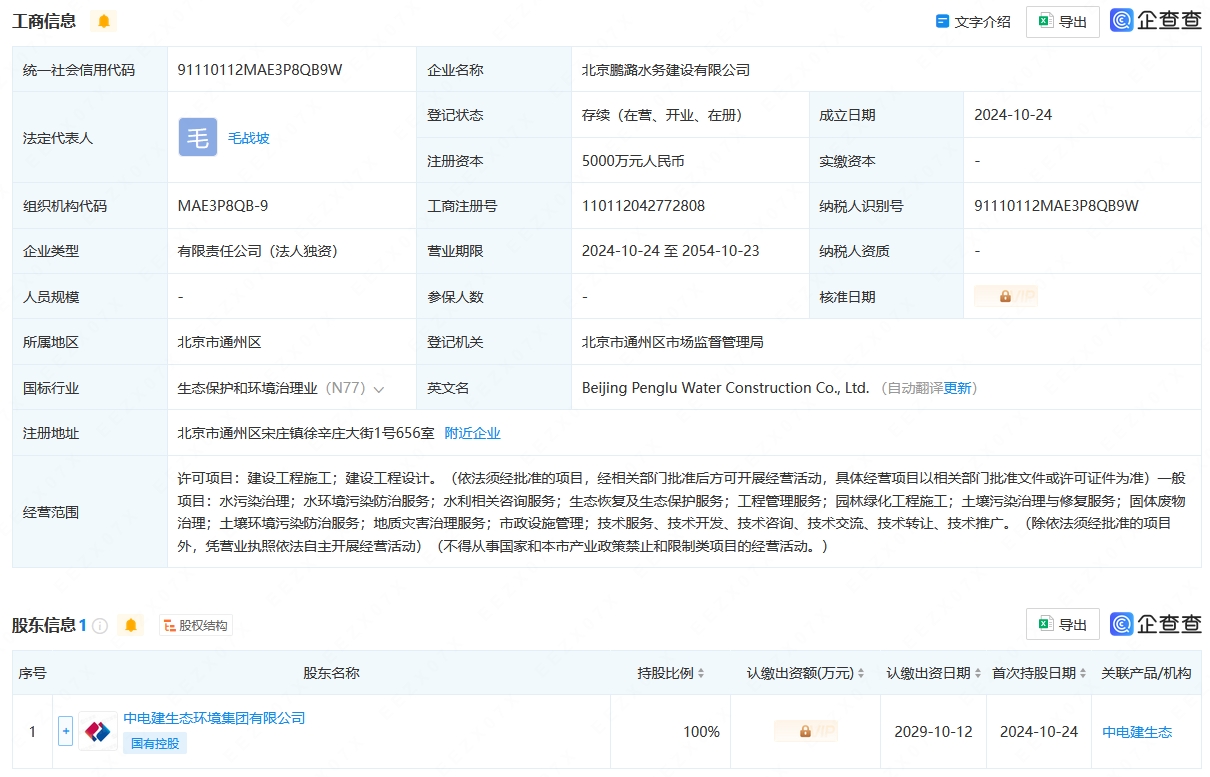The image size is (1210, 777).
Task: Click the bell icon beside 股东信息
Action: coord(130,626)
